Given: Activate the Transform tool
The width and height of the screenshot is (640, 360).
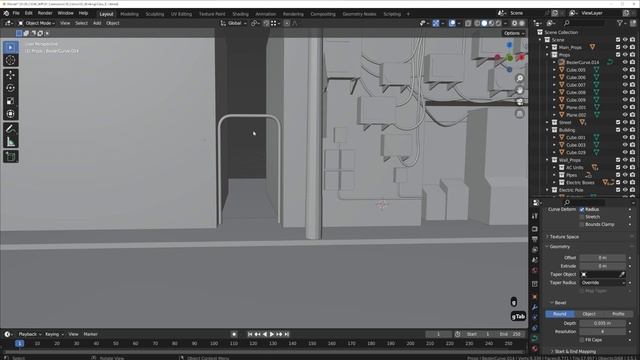Looking at the screenshot, I should point(11,114).
